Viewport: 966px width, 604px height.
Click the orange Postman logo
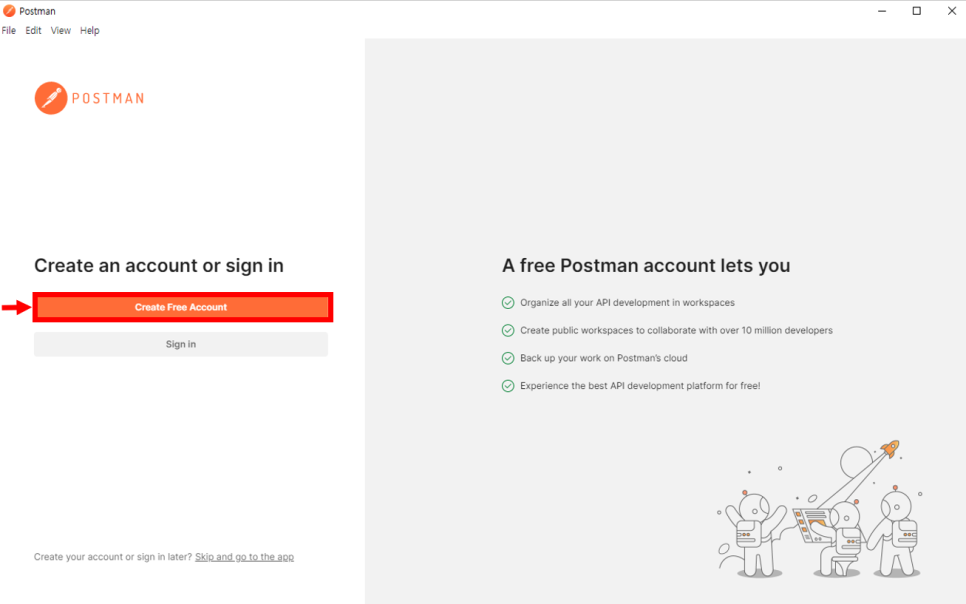pos(51,98)
